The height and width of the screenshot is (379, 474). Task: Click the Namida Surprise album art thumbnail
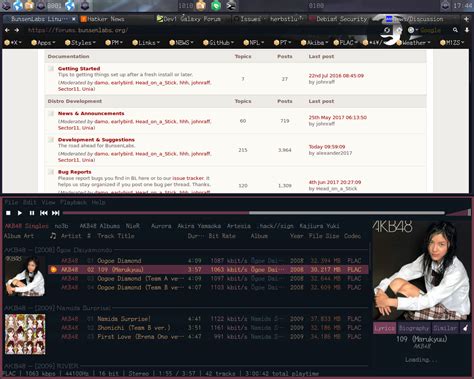[x=25, y=334]
